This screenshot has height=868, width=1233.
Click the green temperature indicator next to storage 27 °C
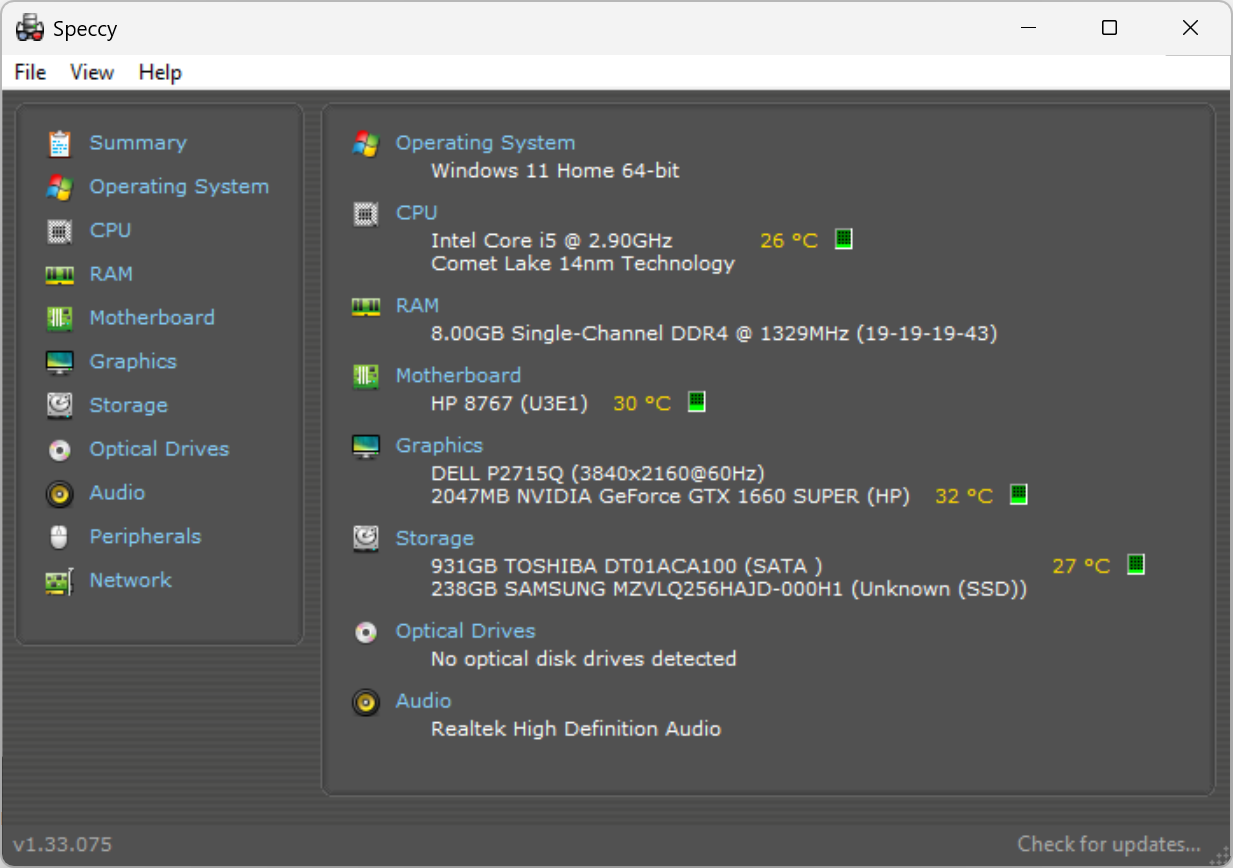tap(1136, 564)
